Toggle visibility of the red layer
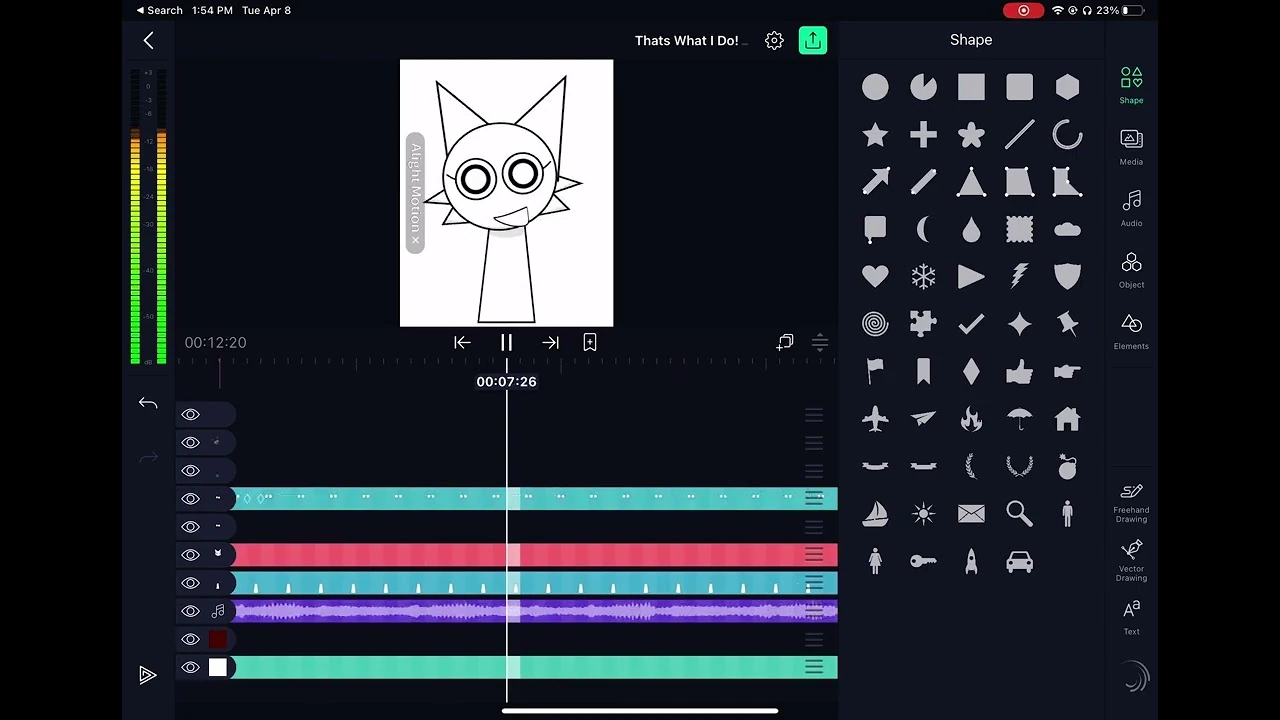 [190, 555]
